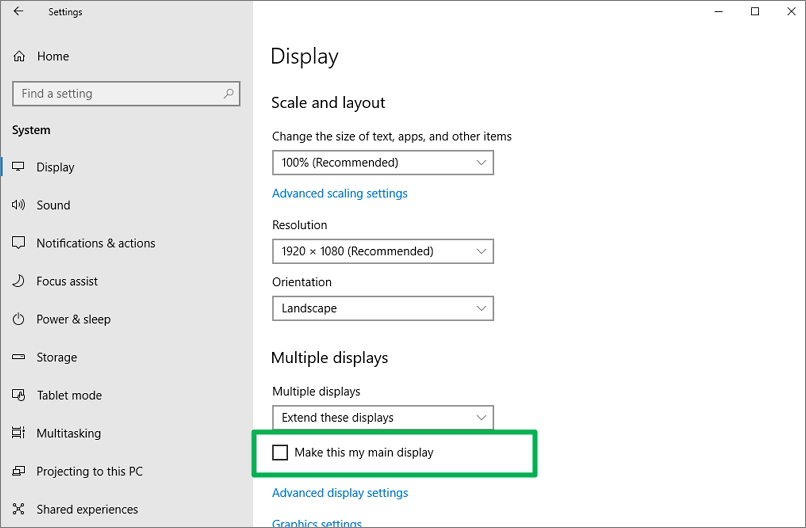Click the Home icon in sidebar

[x=19, y=57]
